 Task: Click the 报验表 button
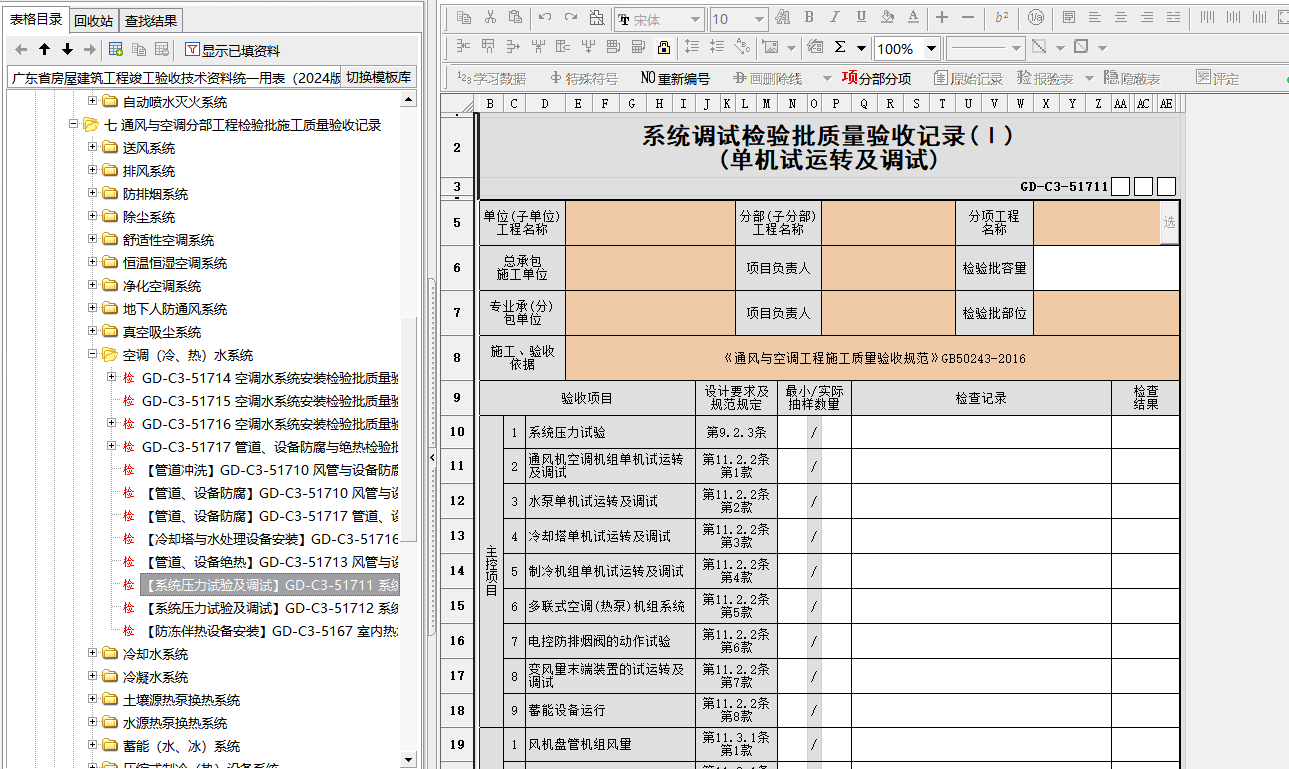tap(1045, 78)
